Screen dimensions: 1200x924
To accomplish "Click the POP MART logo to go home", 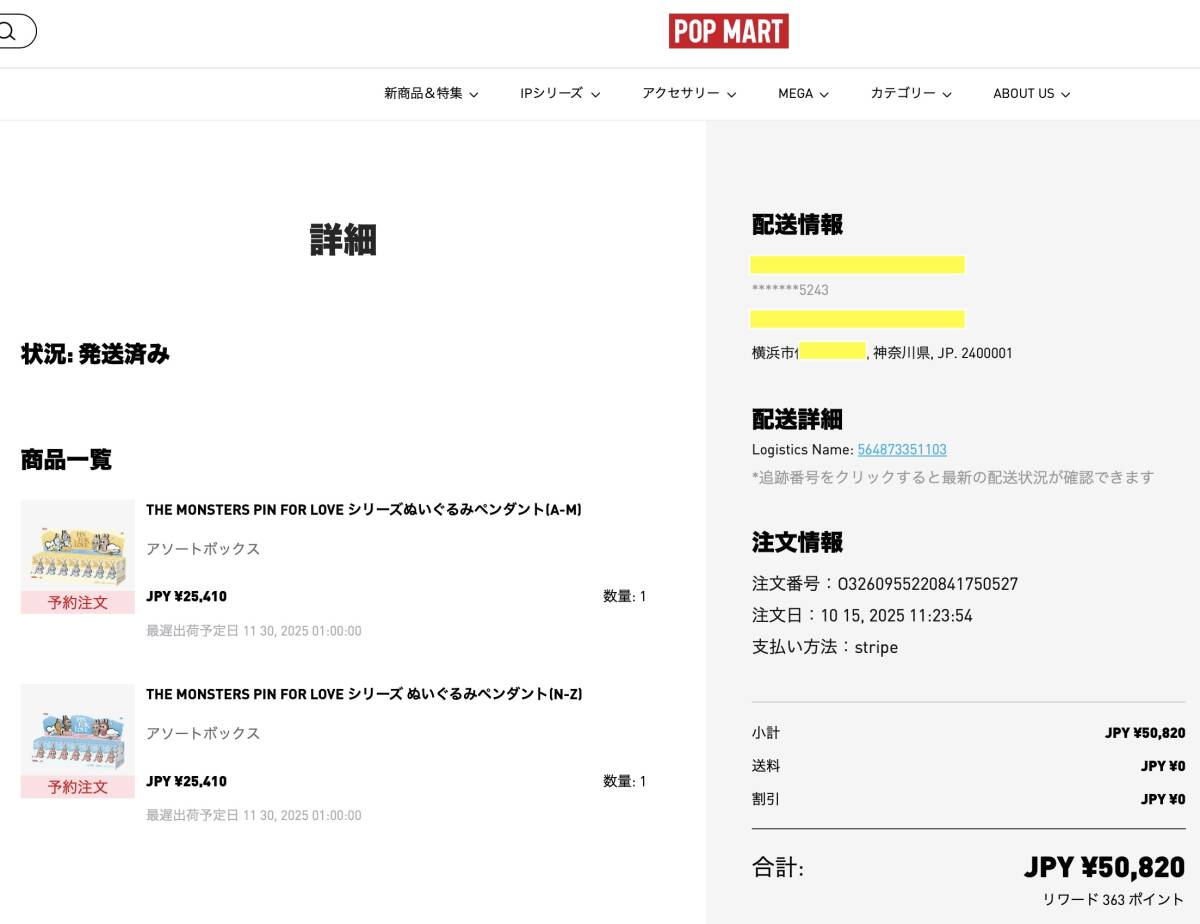I will [x=729, y=31].
